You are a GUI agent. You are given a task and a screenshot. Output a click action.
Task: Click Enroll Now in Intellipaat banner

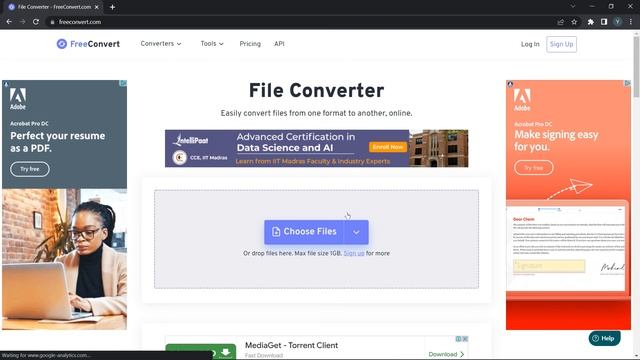pyautogui.click(x=388, y=147)
